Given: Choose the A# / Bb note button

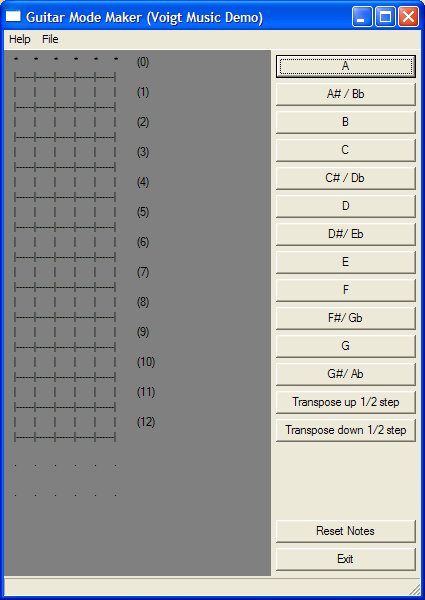Looking at the screenshot, I should pyautogui.click(x=345, y=94).
